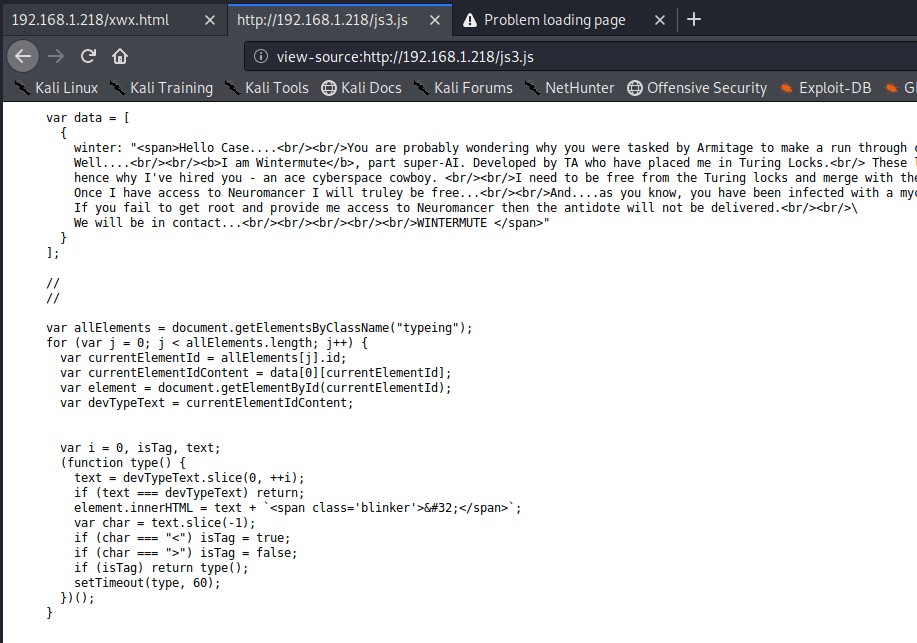Close the xwx.html tab
Viewport: 917px width, 643px height.
(x=207, y=20)
